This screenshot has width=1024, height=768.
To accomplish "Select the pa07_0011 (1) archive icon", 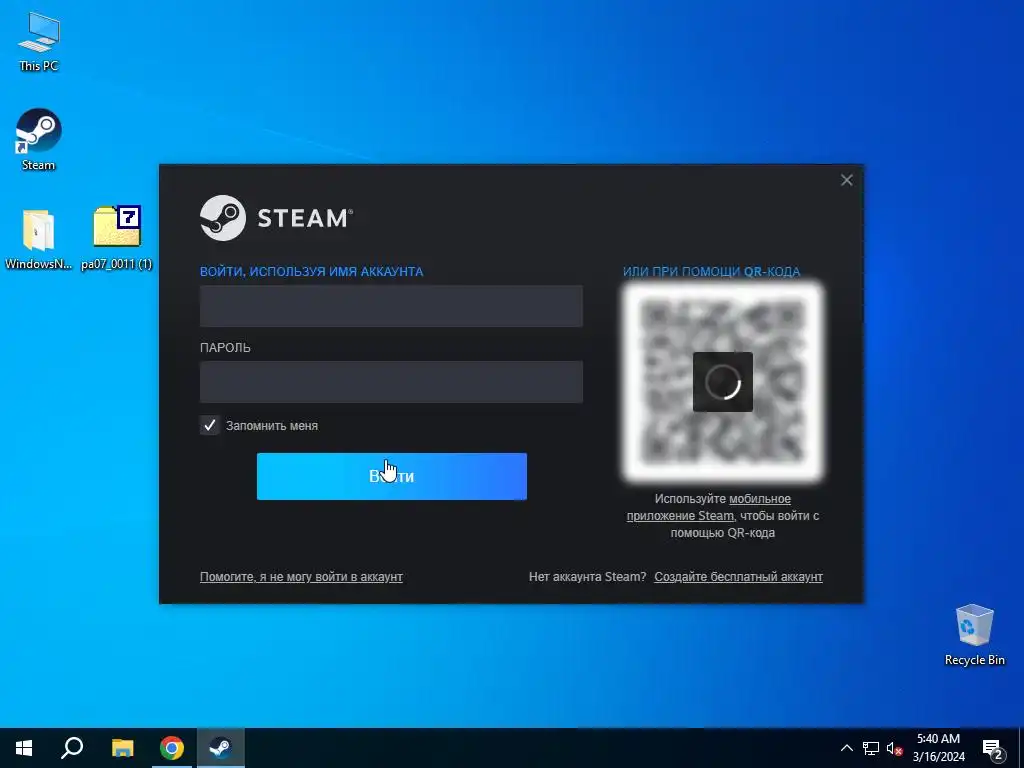I will coord(117,238).
